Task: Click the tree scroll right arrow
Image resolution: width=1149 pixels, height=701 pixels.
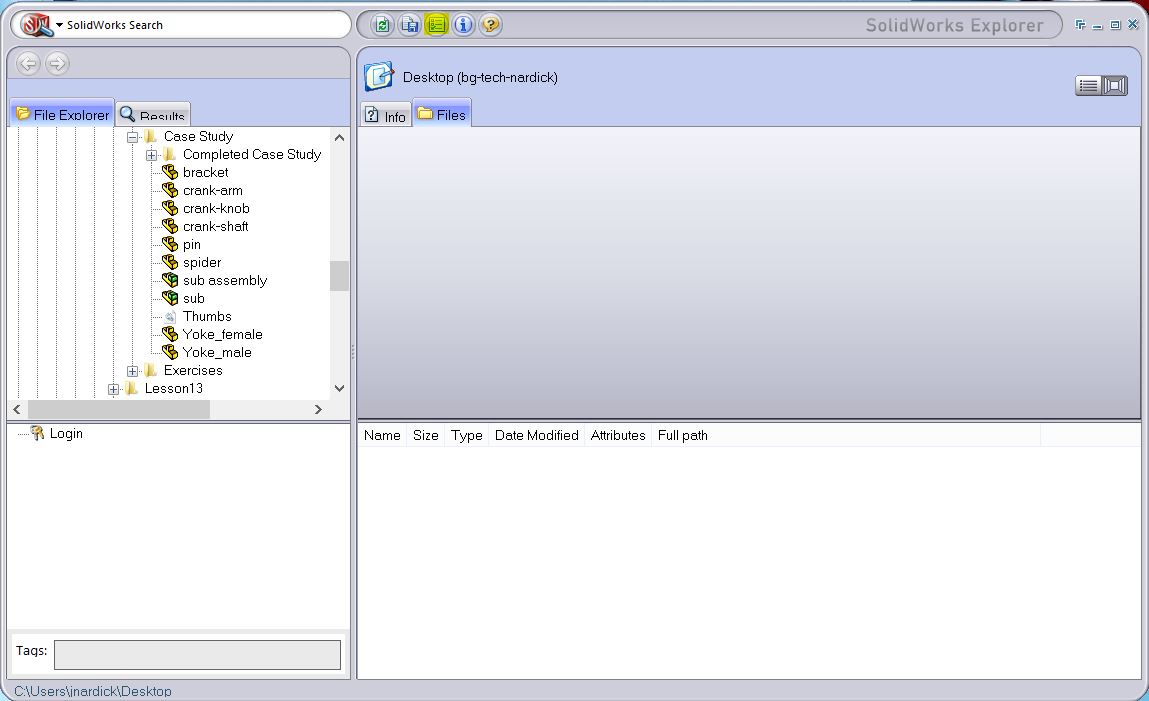Action: click(x=318, y=409)
